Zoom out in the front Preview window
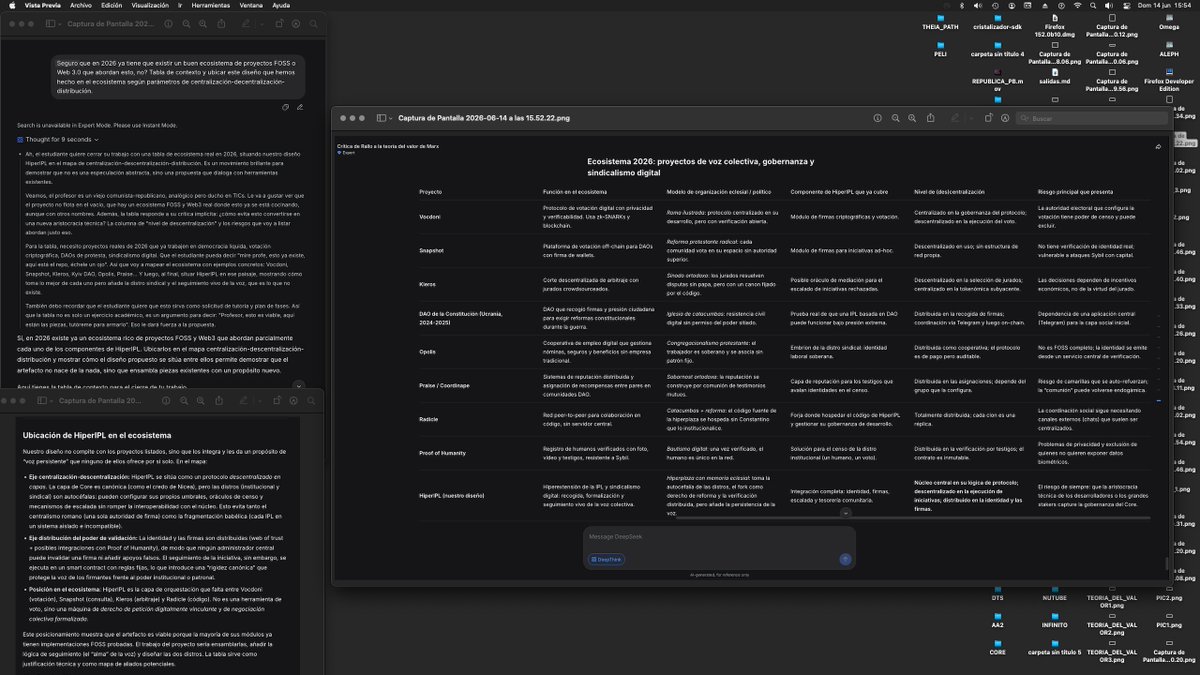This screenshot has height=675, width=1200. click(x=895, y=118)
